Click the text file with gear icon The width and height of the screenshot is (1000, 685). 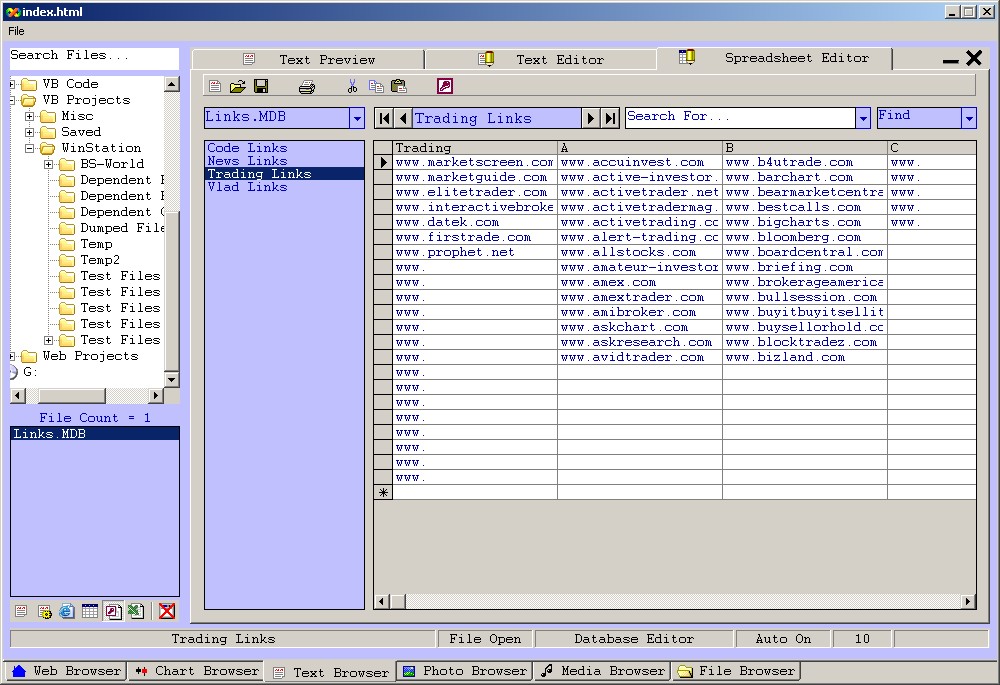44,611
